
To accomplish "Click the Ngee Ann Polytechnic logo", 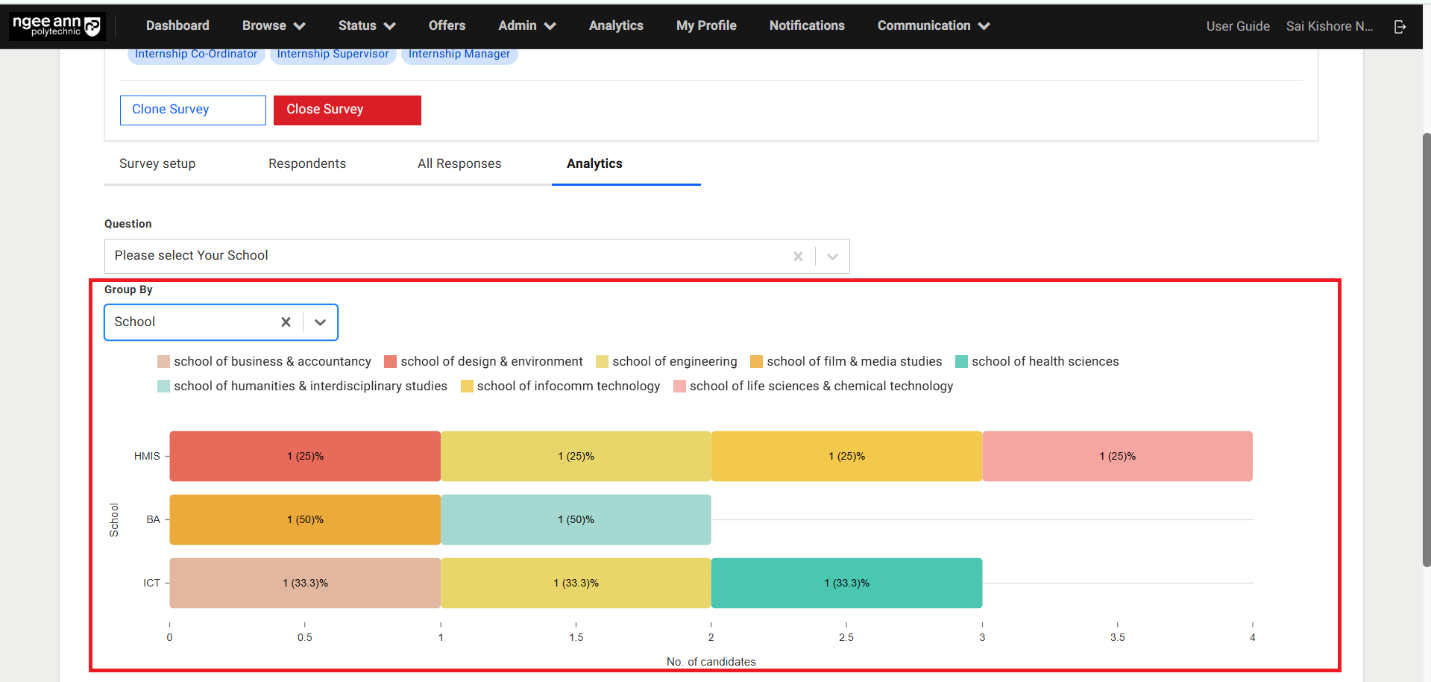I will [x=56, y=26].
